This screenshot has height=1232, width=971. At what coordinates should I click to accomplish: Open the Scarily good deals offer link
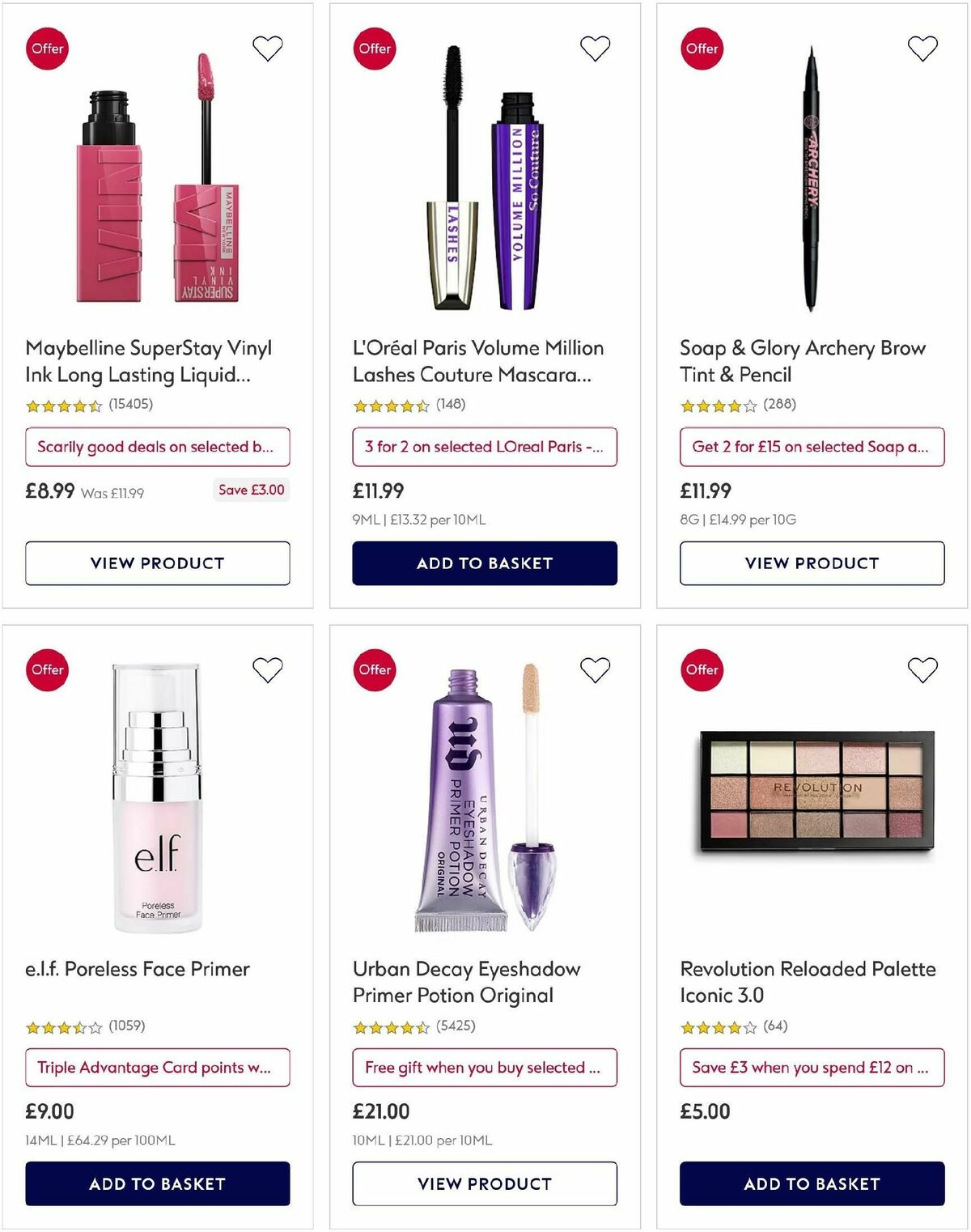[158, 446]
